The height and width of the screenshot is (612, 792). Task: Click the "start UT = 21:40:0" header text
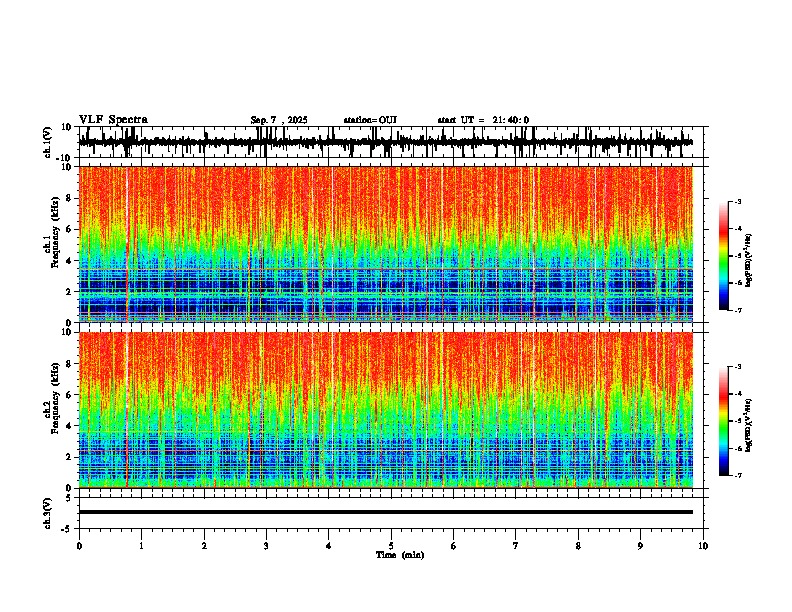[483, 120]
